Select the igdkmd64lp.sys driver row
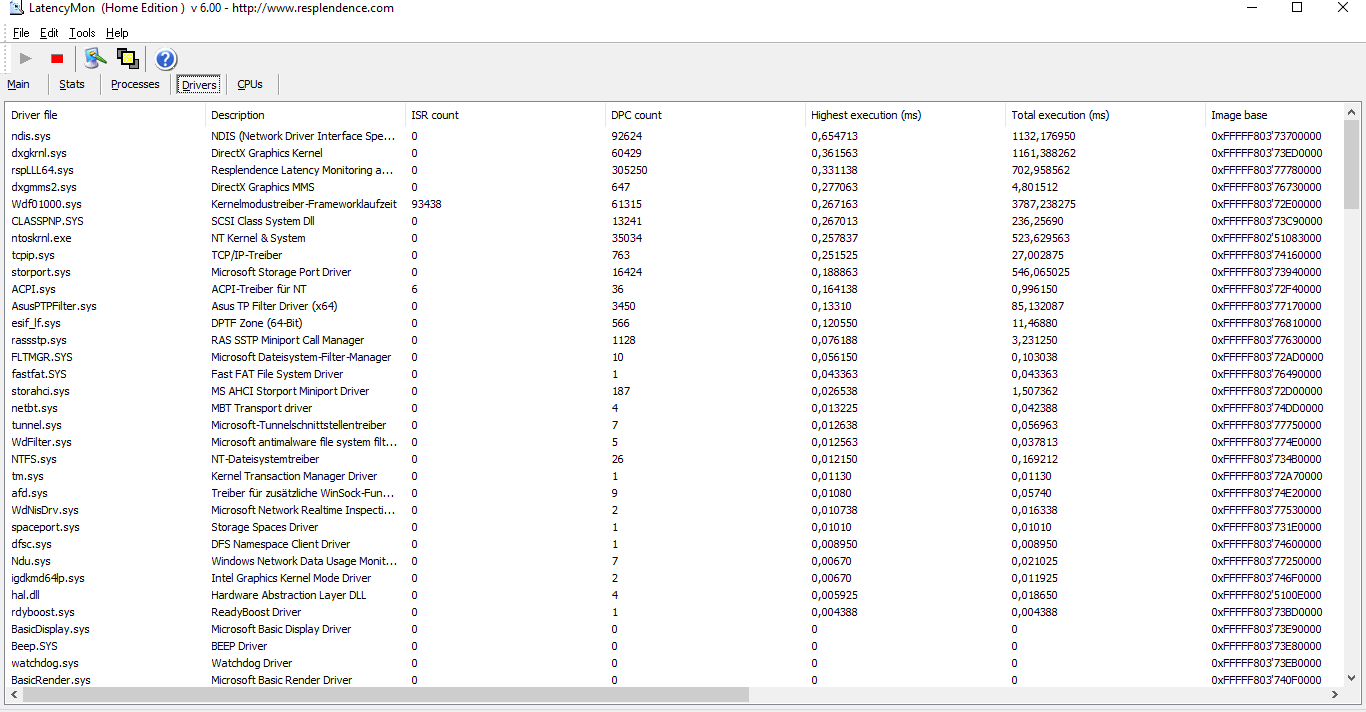The width and height of the screenshot is (1366, 712). 674,578
